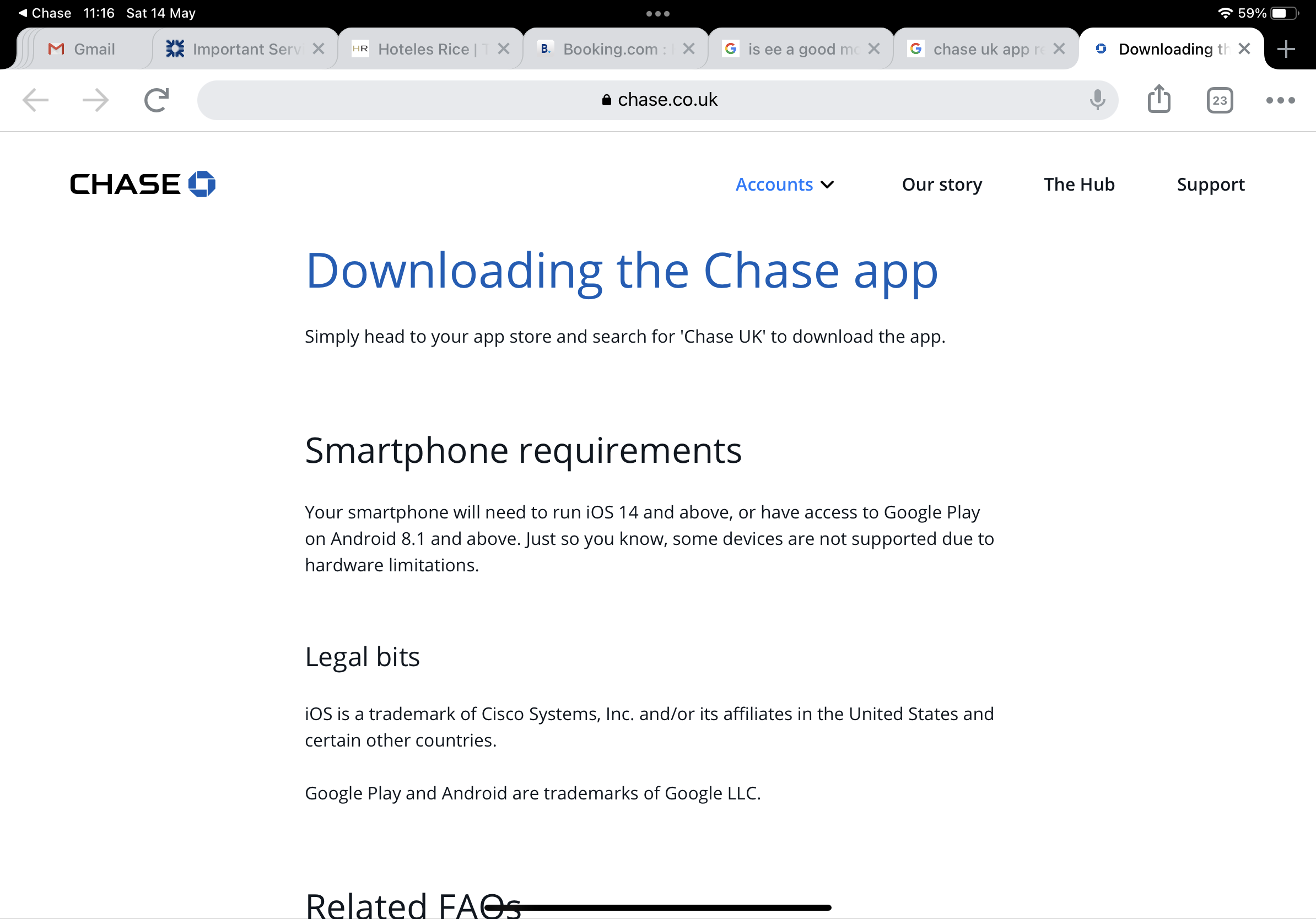Viewport: 1316px width, 919px height.
Task: Return to Chase app via back indicator
Action: (45, 13)
